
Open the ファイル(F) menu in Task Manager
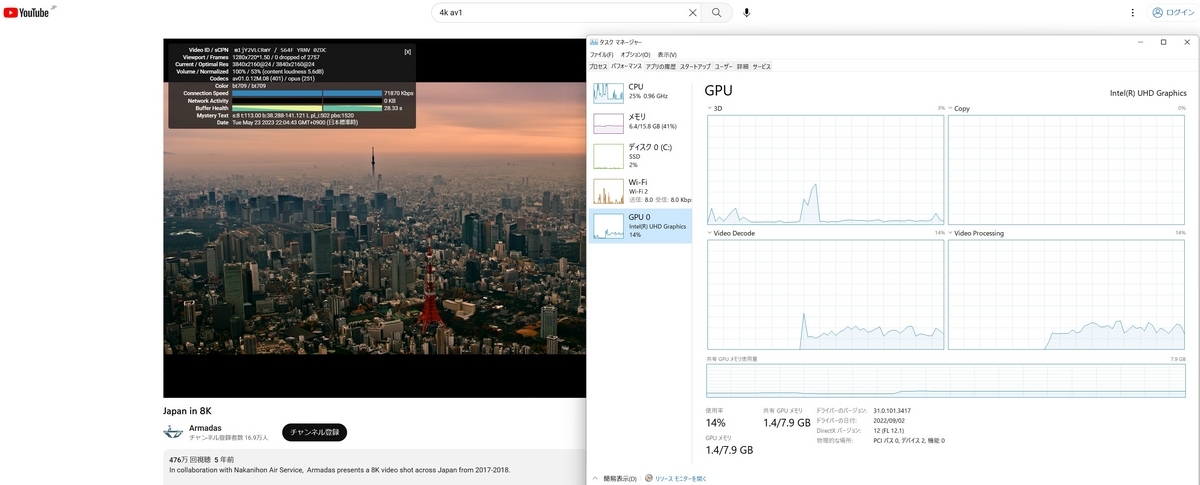point(603,54)
